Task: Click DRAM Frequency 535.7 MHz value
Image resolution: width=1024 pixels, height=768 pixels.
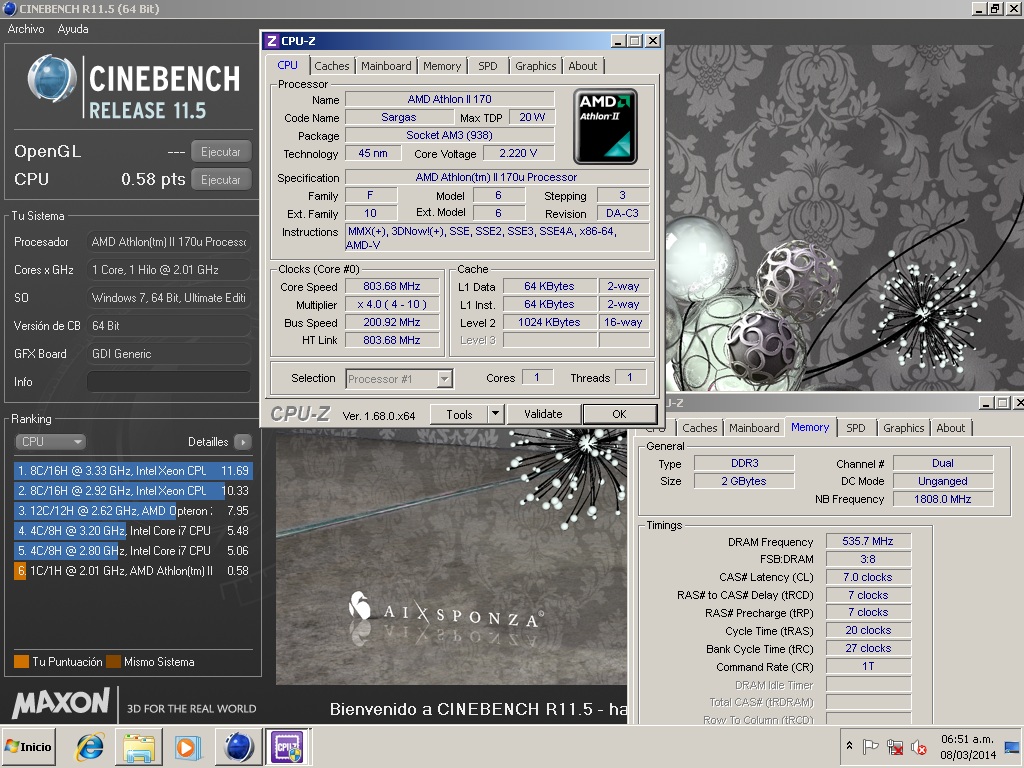Action: pyautogui.click(x=868, y=541)
